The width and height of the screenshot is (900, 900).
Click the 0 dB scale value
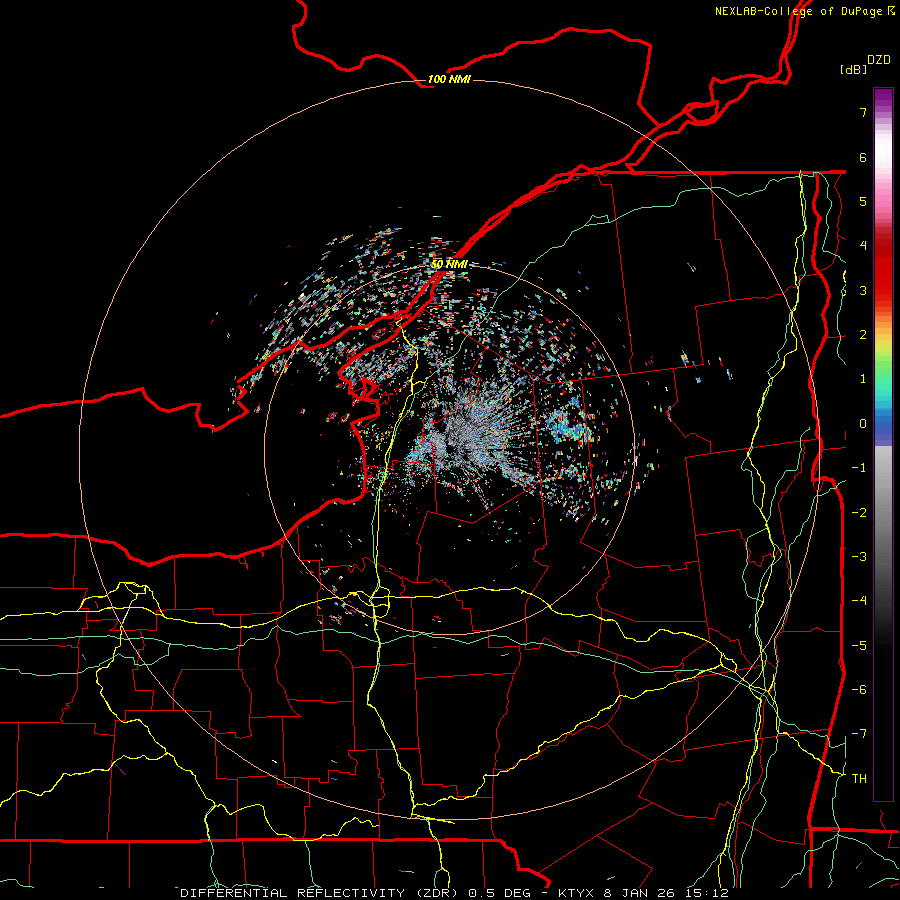(863, 424)
